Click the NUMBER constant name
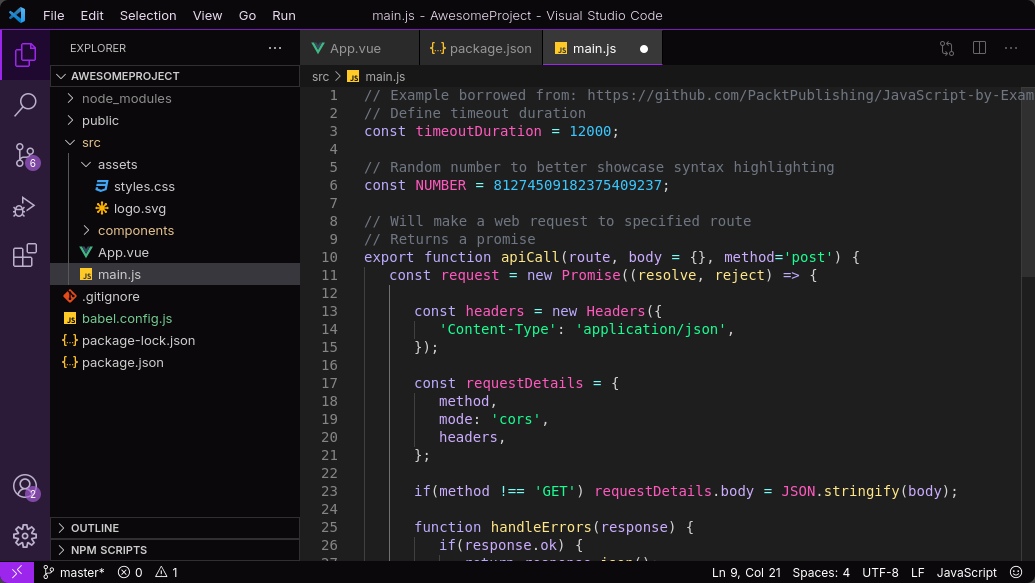 [440, 185]
